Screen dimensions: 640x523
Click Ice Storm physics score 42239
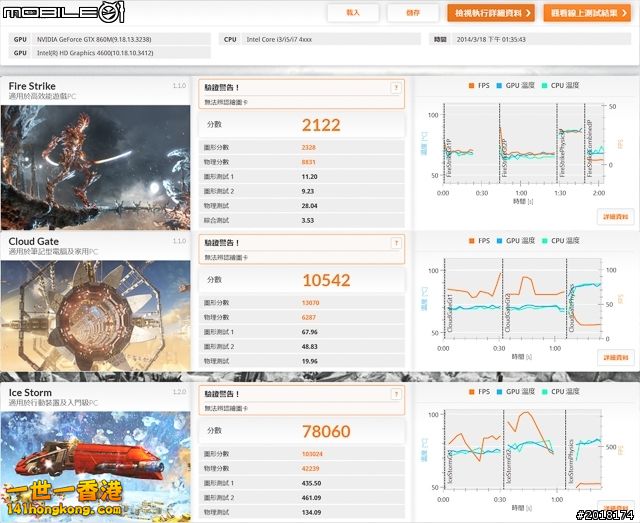[310, 469]
